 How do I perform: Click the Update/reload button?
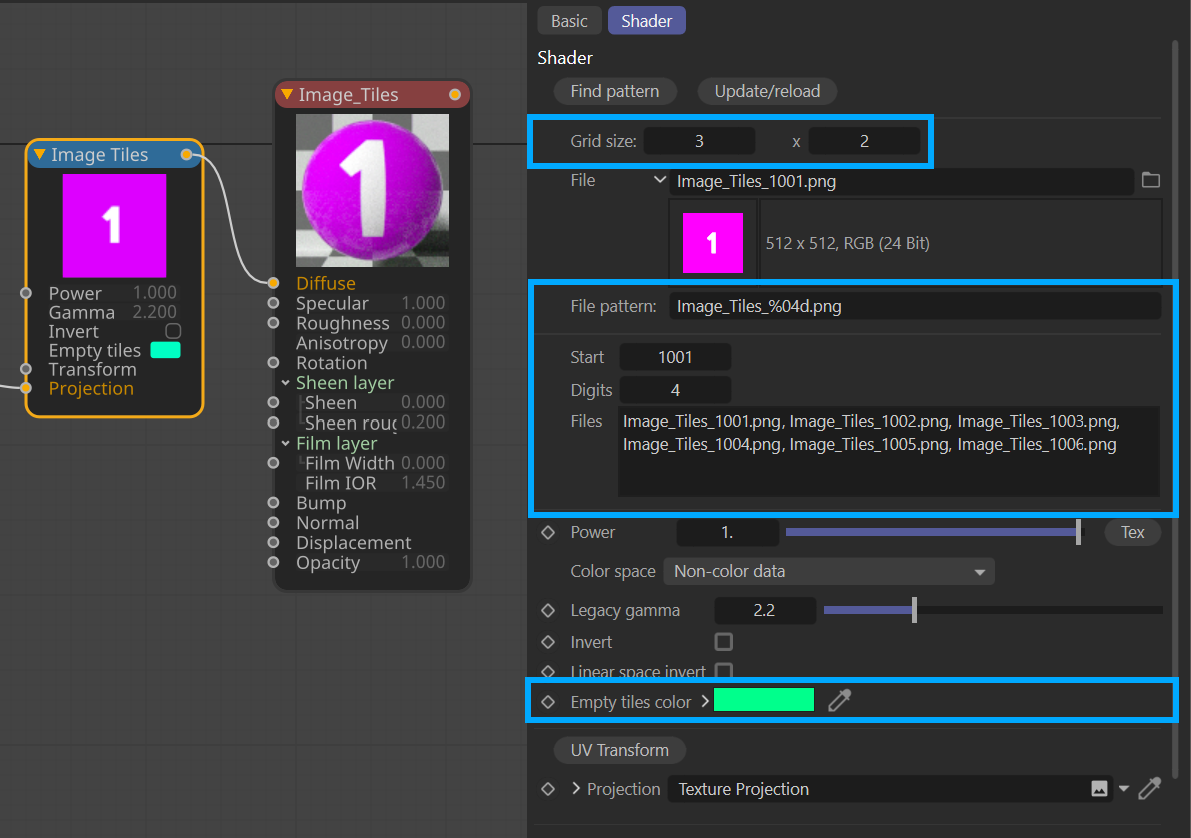pyautogui.click(x=767, y=91)
